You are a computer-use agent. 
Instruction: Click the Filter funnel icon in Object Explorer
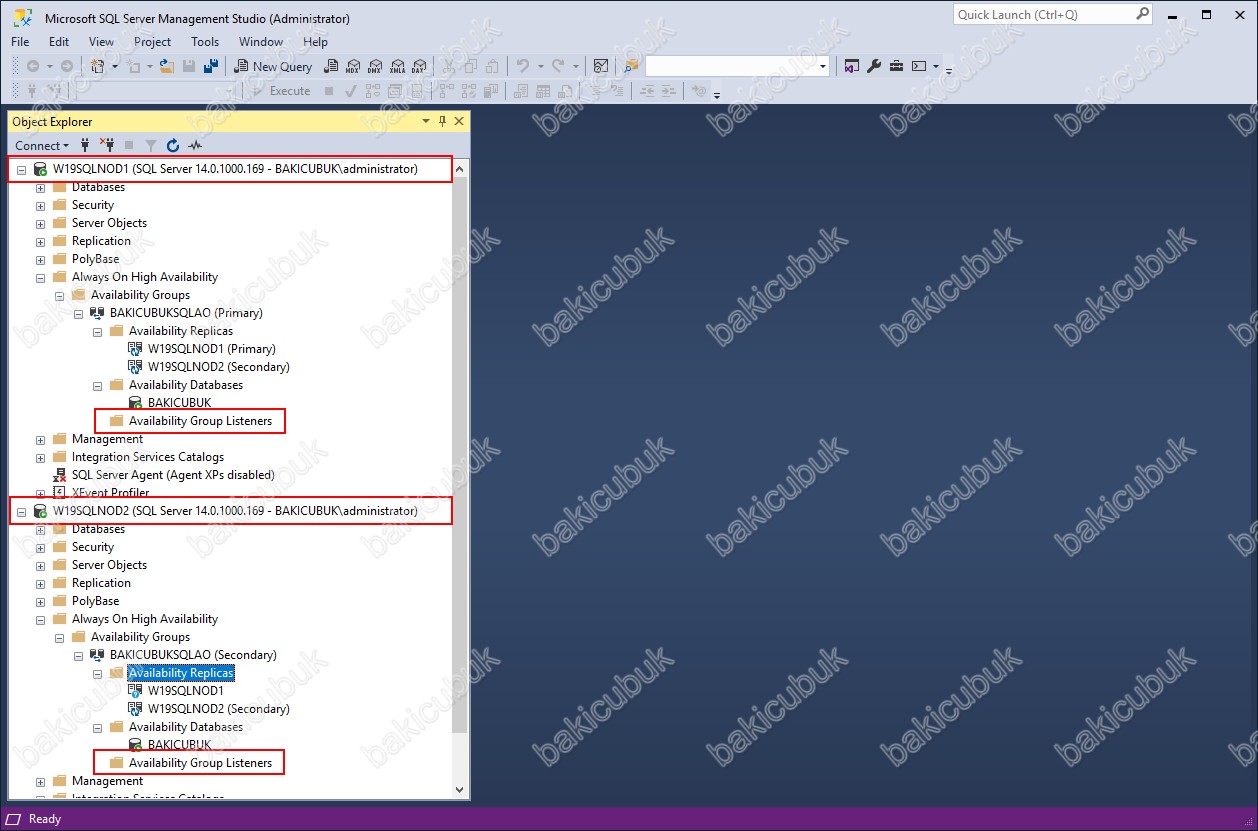click(x=150, y=145)
